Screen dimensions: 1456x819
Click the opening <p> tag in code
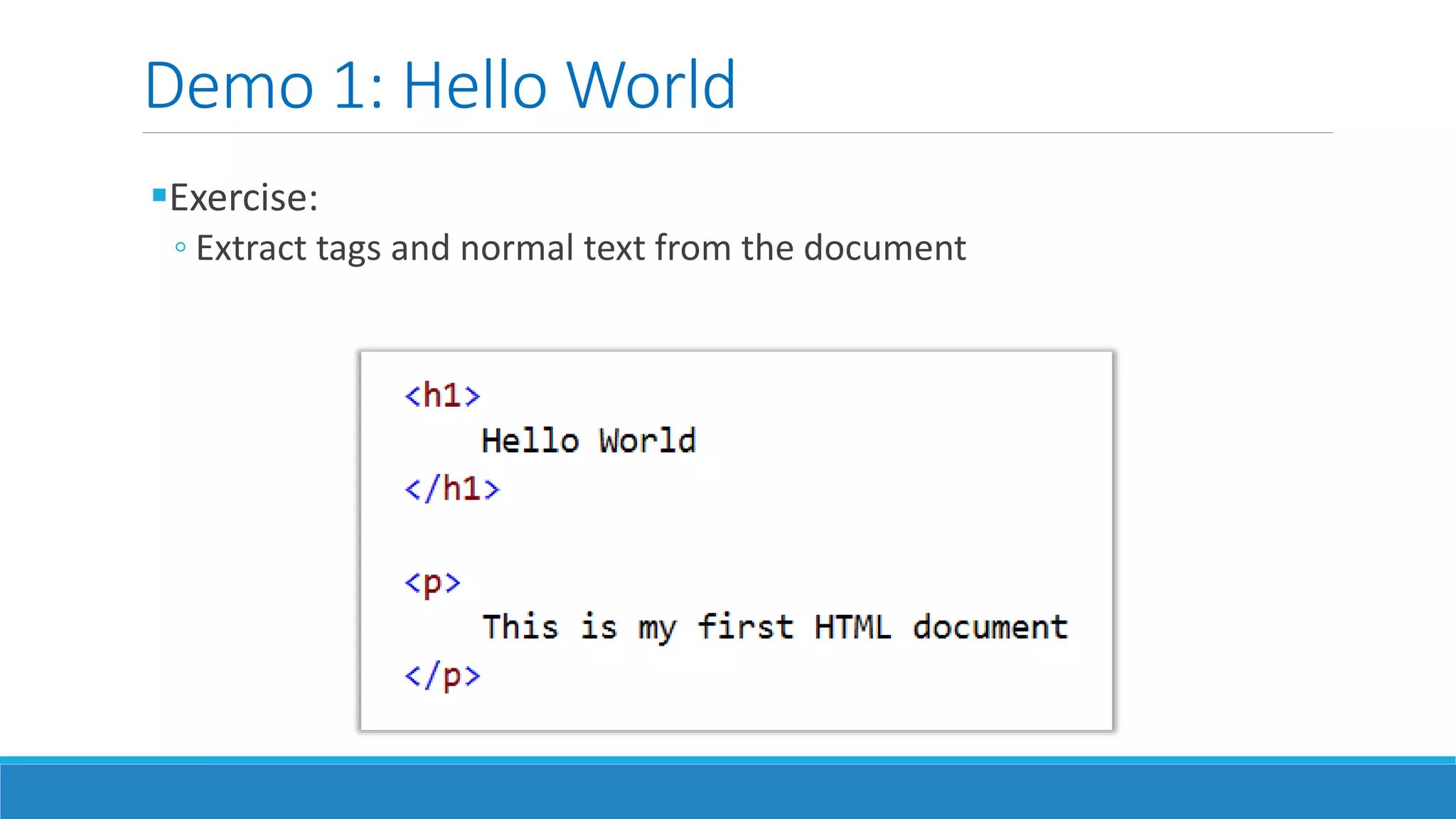(432, 583)
